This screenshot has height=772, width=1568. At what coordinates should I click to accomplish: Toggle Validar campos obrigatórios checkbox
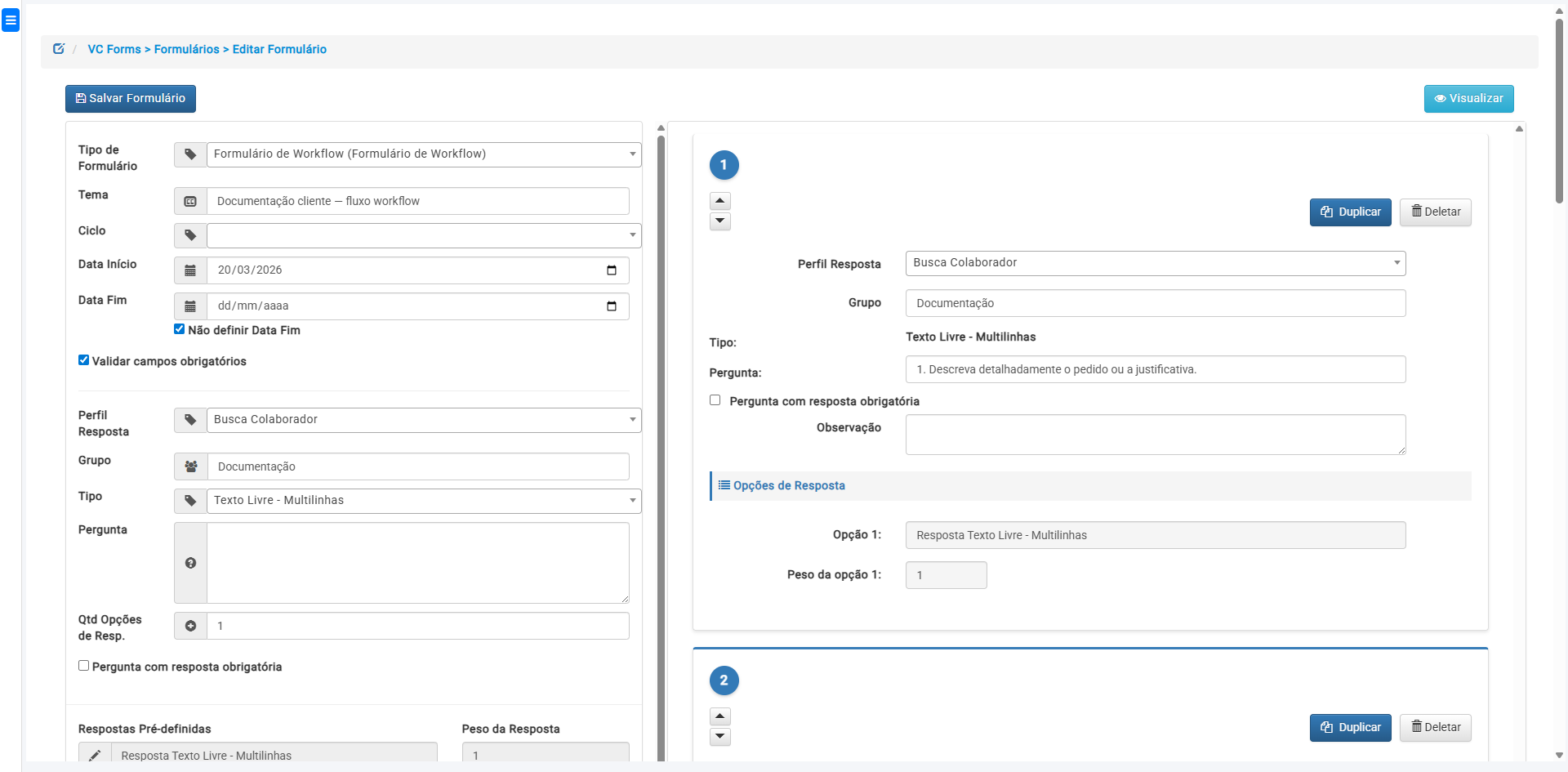(83, 360)
